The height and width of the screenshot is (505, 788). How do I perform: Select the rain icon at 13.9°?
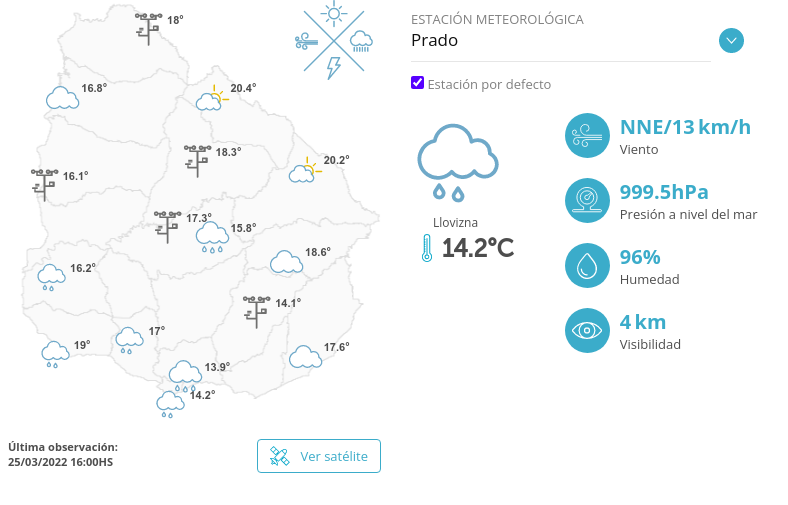[185, 376]
